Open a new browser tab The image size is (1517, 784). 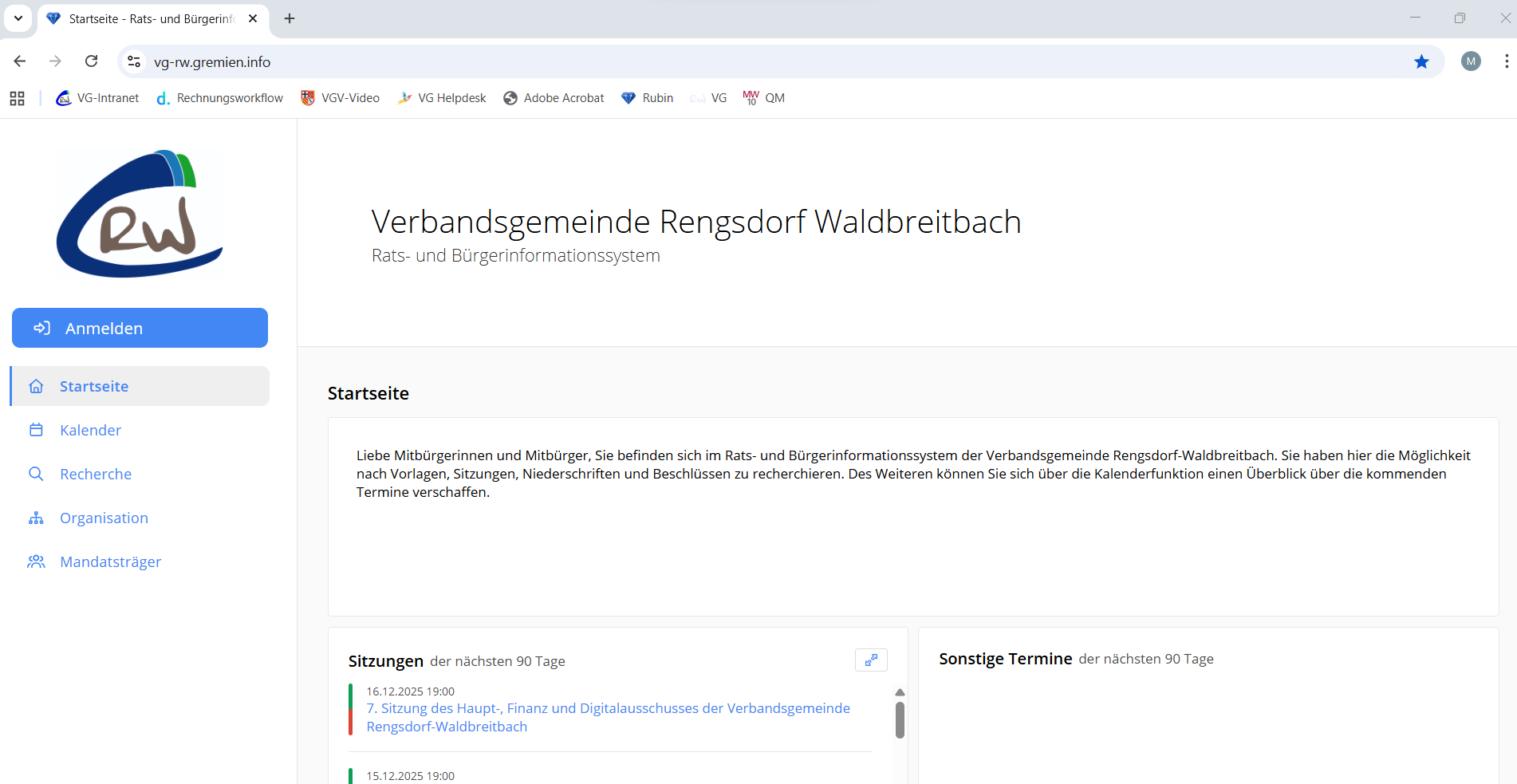tap(290, 18)
